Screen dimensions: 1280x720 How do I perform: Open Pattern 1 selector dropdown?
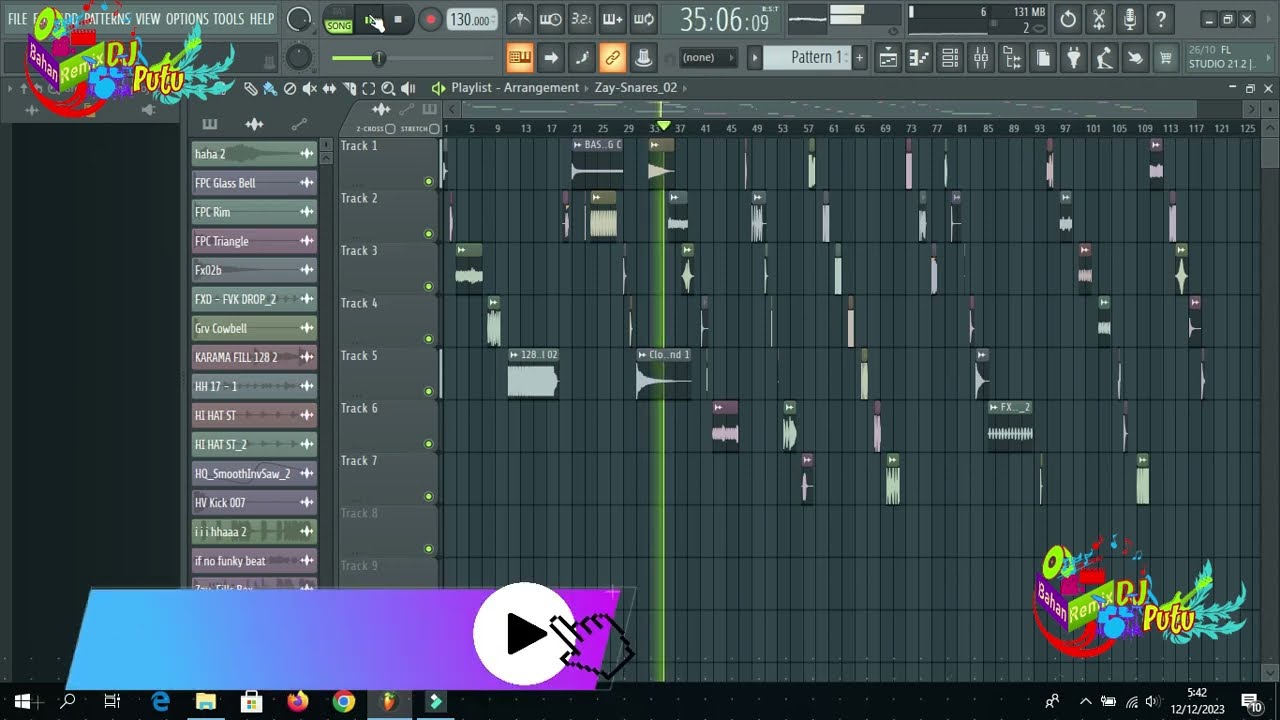pos(809,58)
